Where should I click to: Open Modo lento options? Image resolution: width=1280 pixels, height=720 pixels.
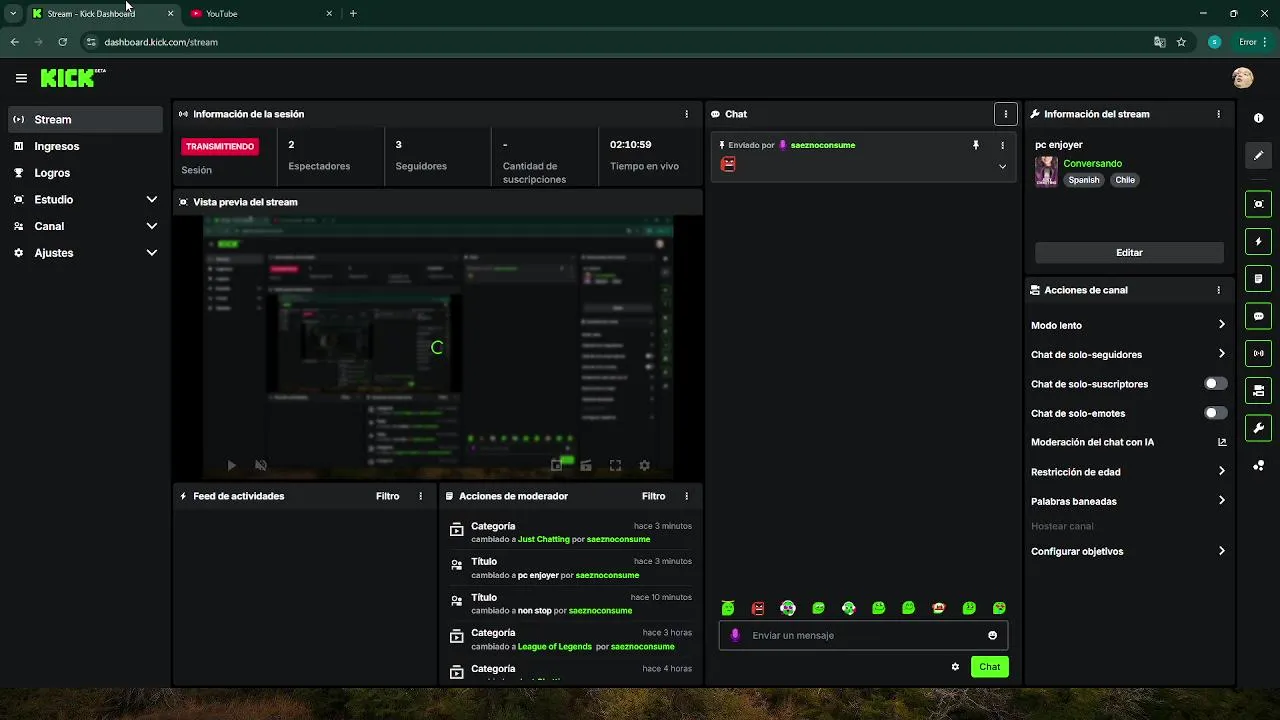point(1128,325)
